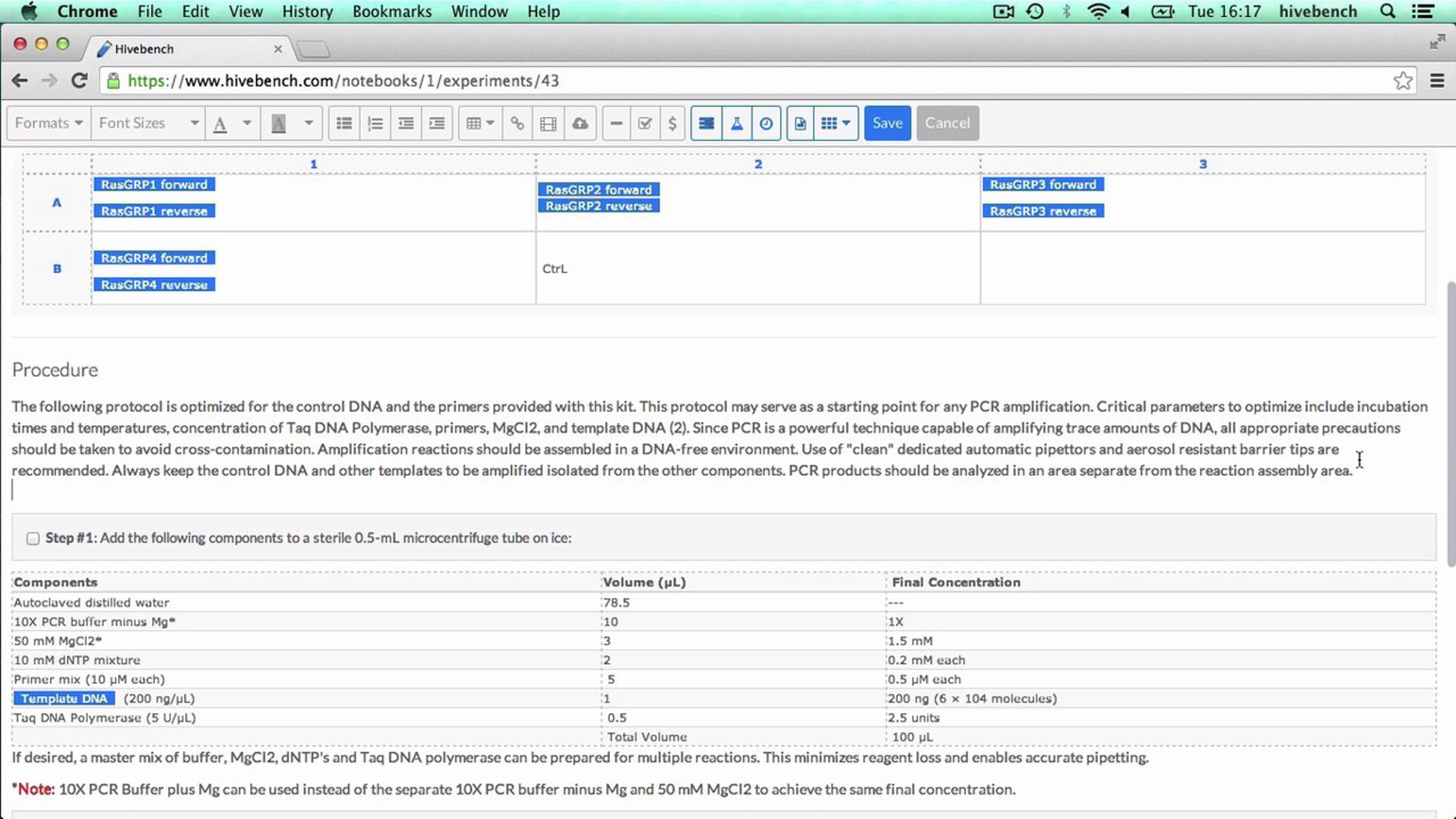Tick the Step #1 checkbox
Image resolution: width=1456 pixels, height=819 pixels.
(33, 538)
